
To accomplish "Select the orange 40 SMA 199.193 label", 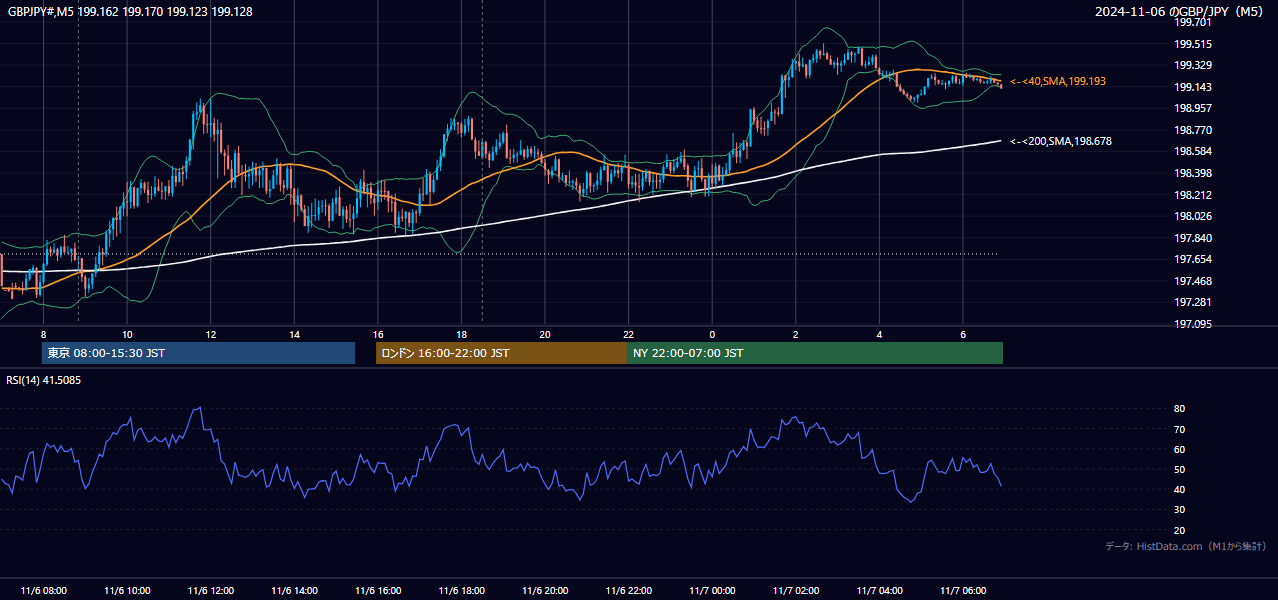I will (1058, 81).
